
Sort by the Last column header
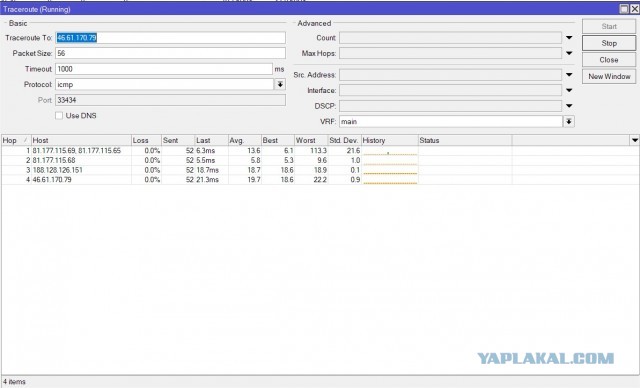point(211,140)
